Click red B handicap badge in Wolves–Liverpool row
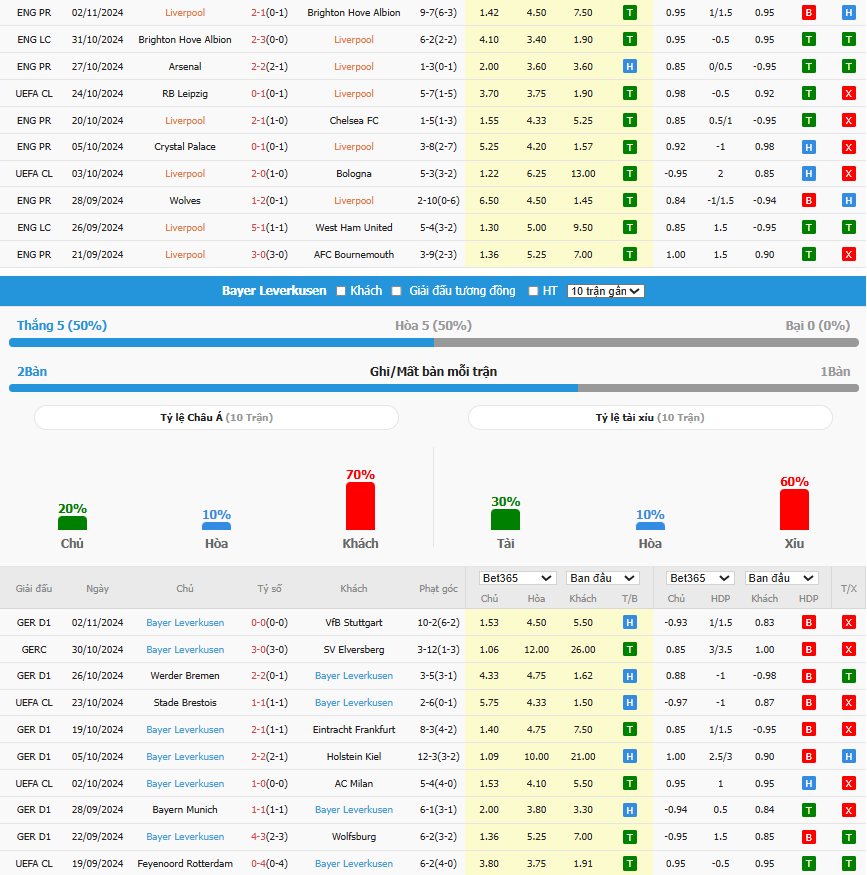This screenshot has width=867, height=875. tap(808, 200)
